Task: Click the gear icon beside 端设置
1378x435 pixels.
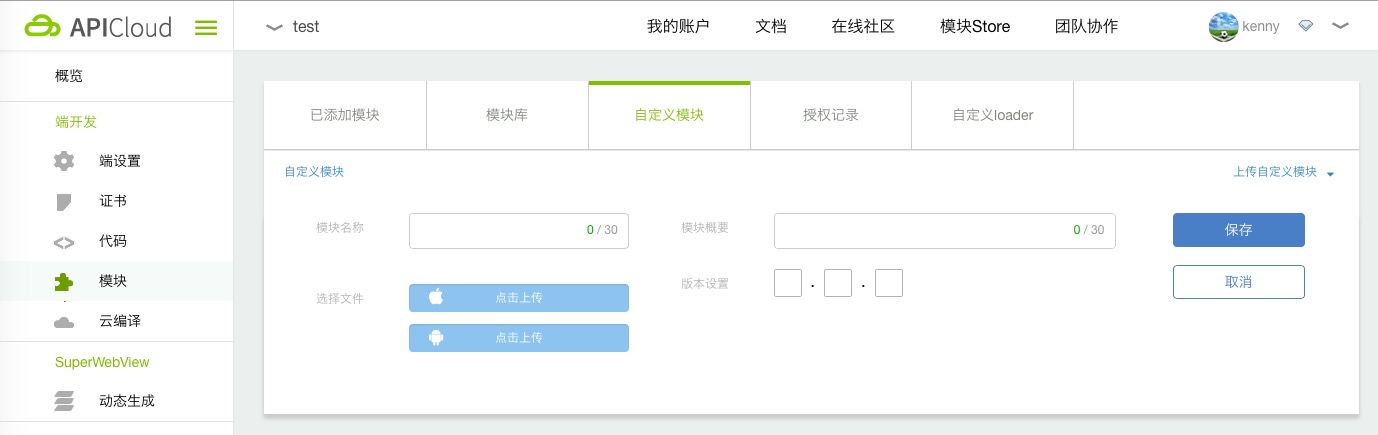Action: pos(64,161)
